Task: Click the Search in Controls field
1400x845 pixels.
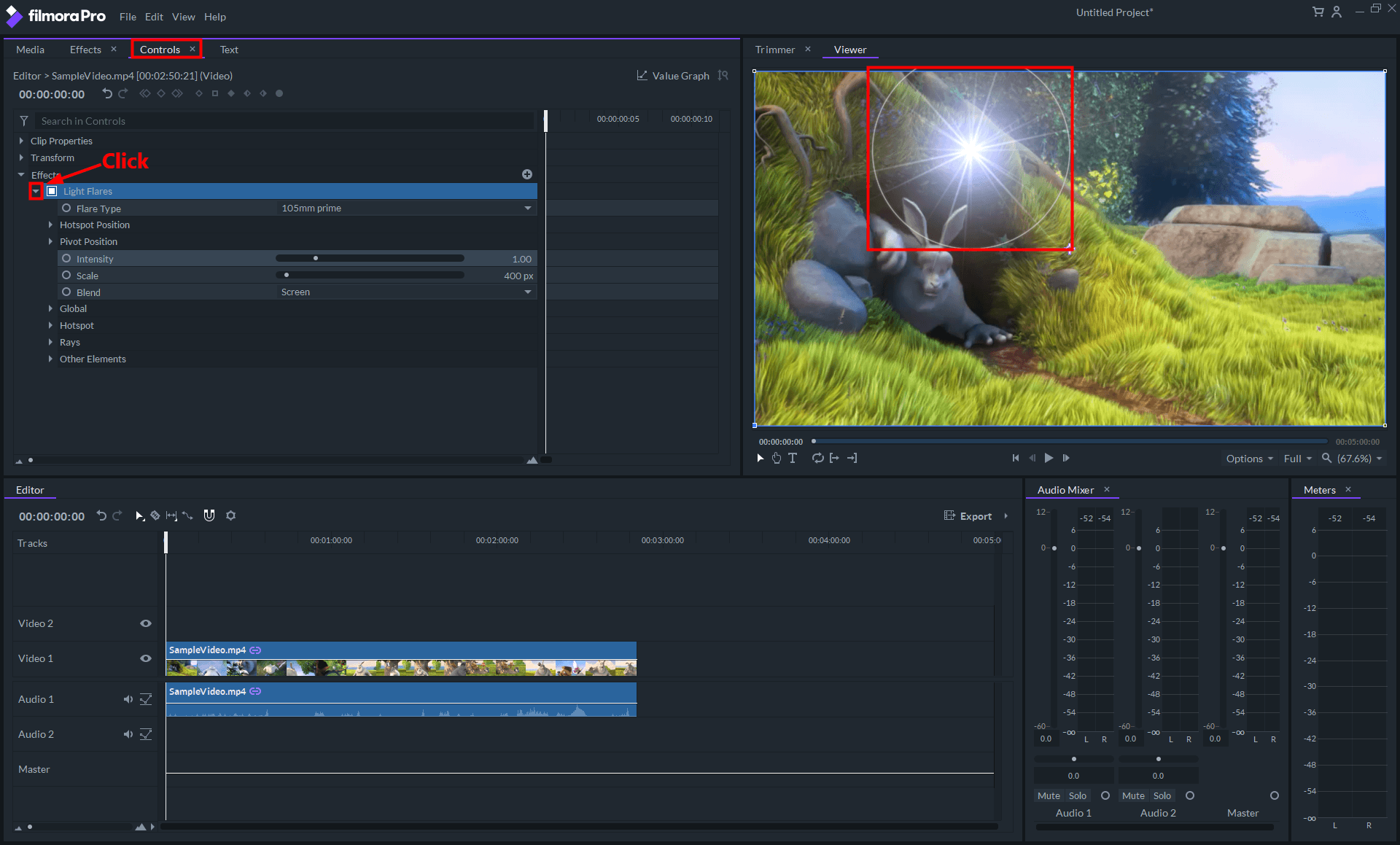Action: pyautogui.click(x=284, y=121)
